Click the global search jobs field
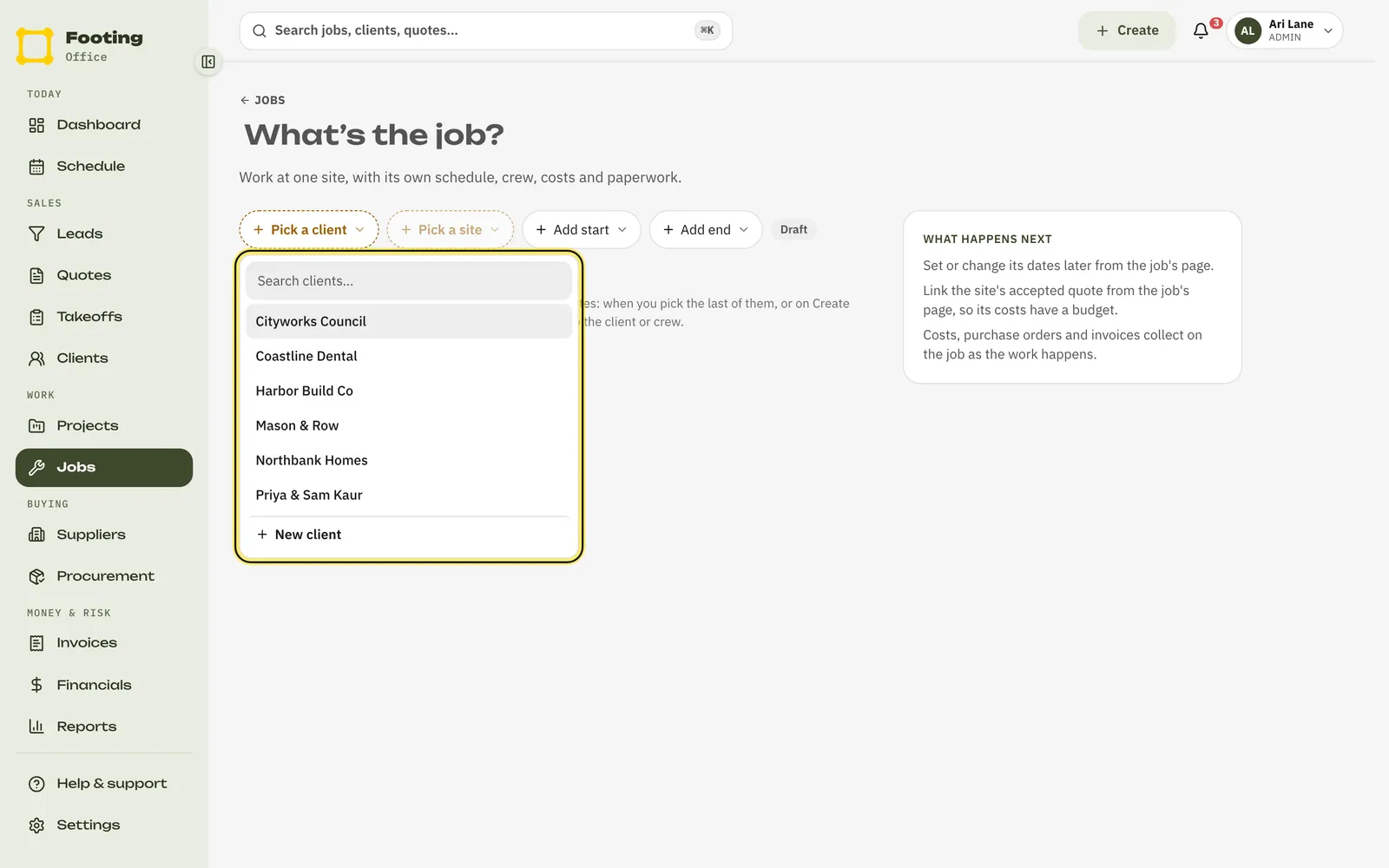Screen dimensions: 1389x868 [x=486, y=30]
